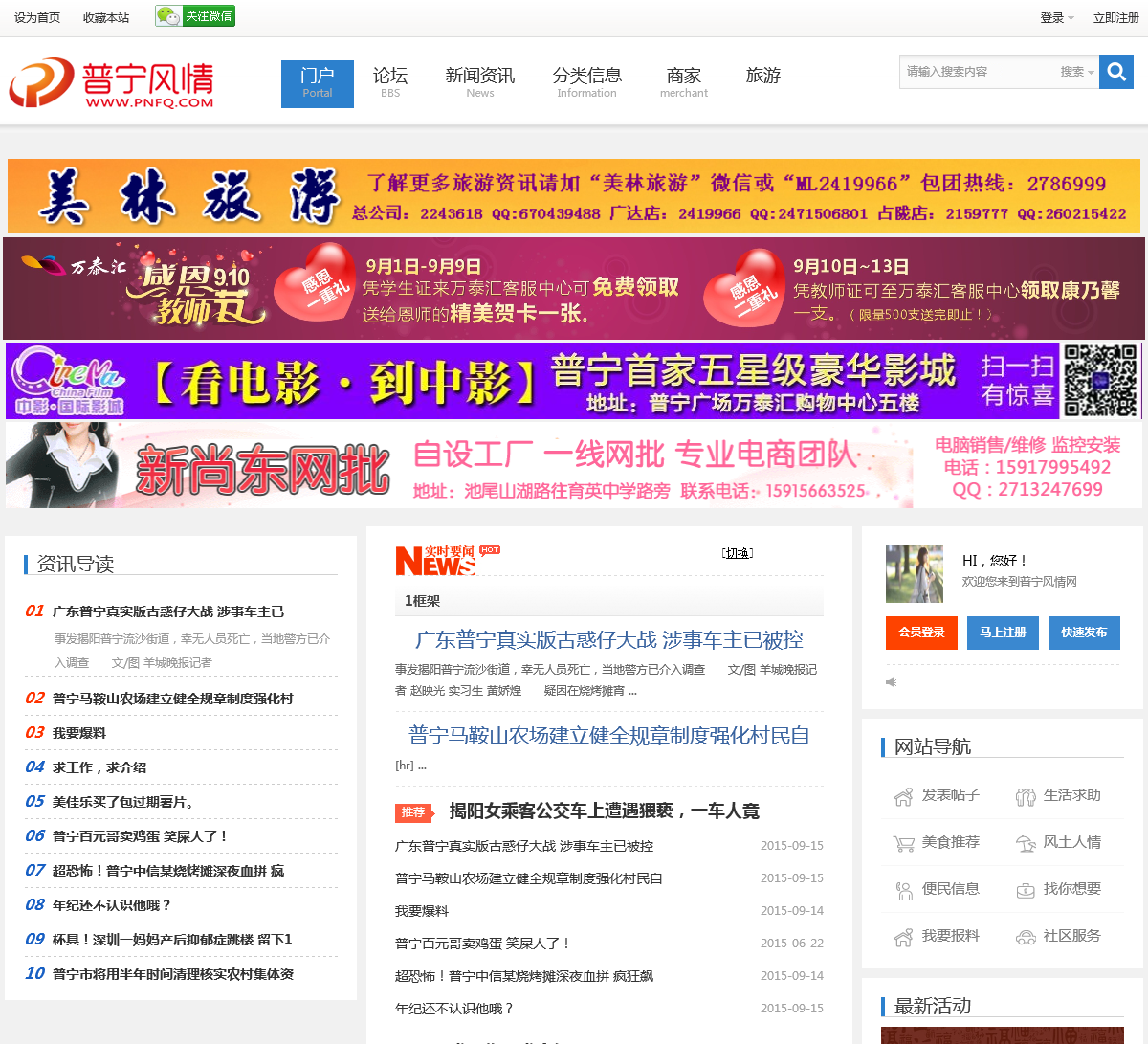Image resolution: width=1148 pixels, height=1044 pixels.
Task: Click into the search input field
Action: pos(976,72)
